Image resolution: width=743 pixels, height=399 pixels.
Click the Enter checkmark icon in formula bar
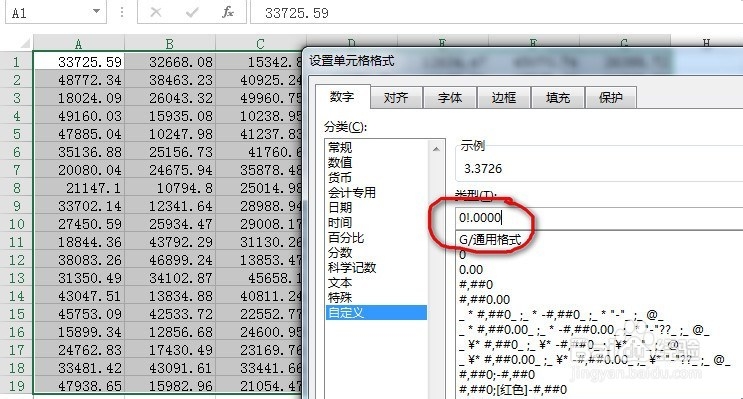pyautogui.click(x=192, y=12)
